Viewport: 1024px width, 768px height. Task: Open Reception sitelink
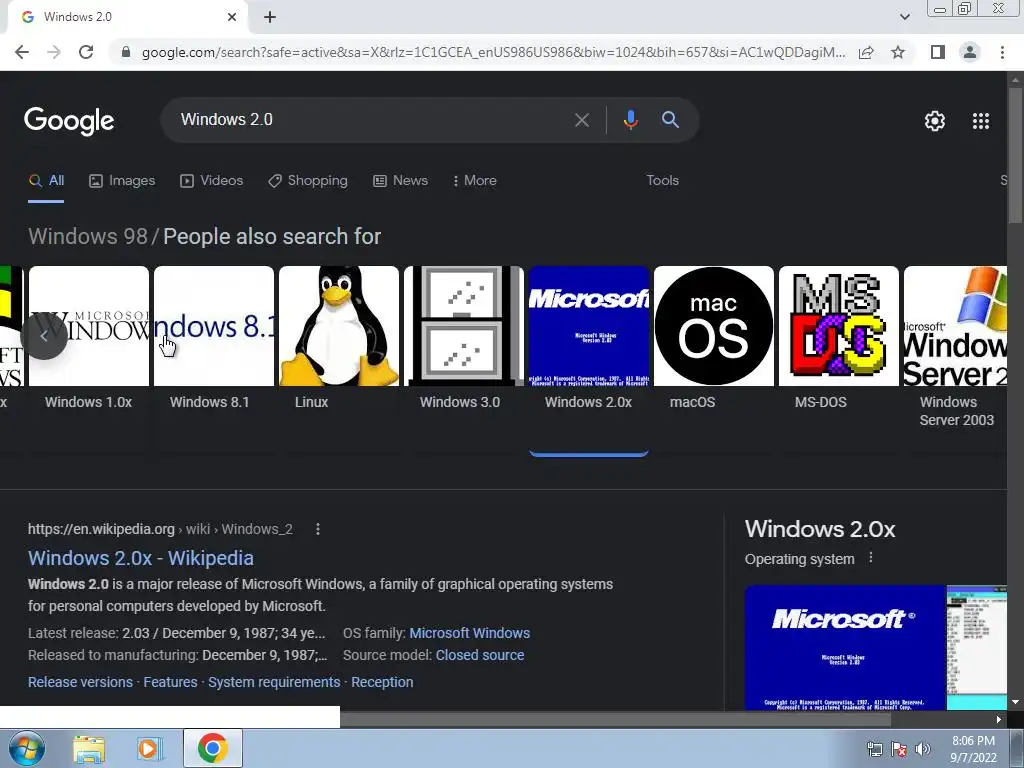(382, 682)
